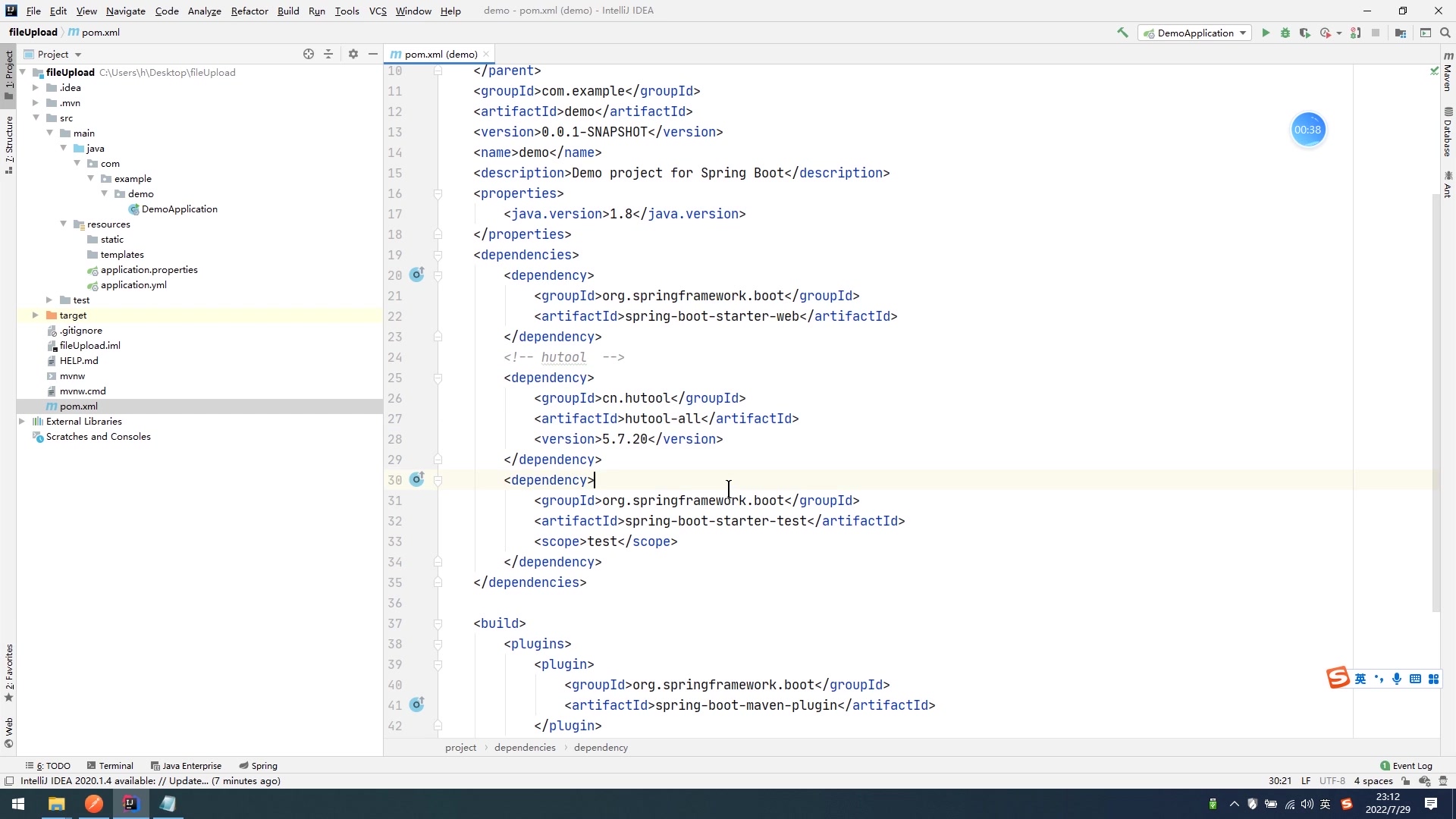Open the profiler options dropdown arrow
The width and height of the screenshot is (1456, 819).
(1339, 33)
